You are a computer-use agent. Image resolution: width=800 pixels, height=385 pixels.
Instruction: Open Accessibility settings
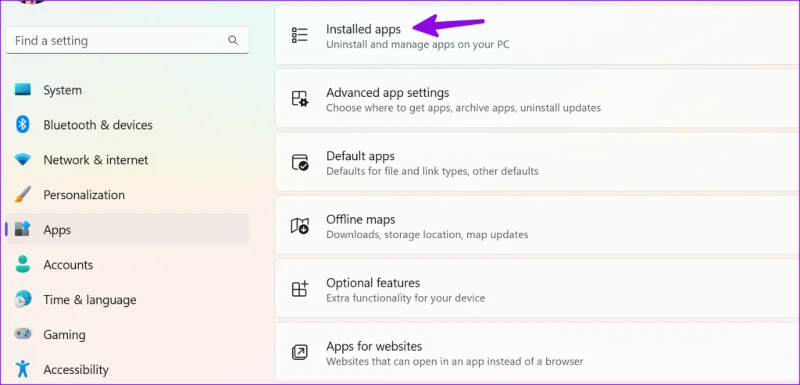(128, 369)
